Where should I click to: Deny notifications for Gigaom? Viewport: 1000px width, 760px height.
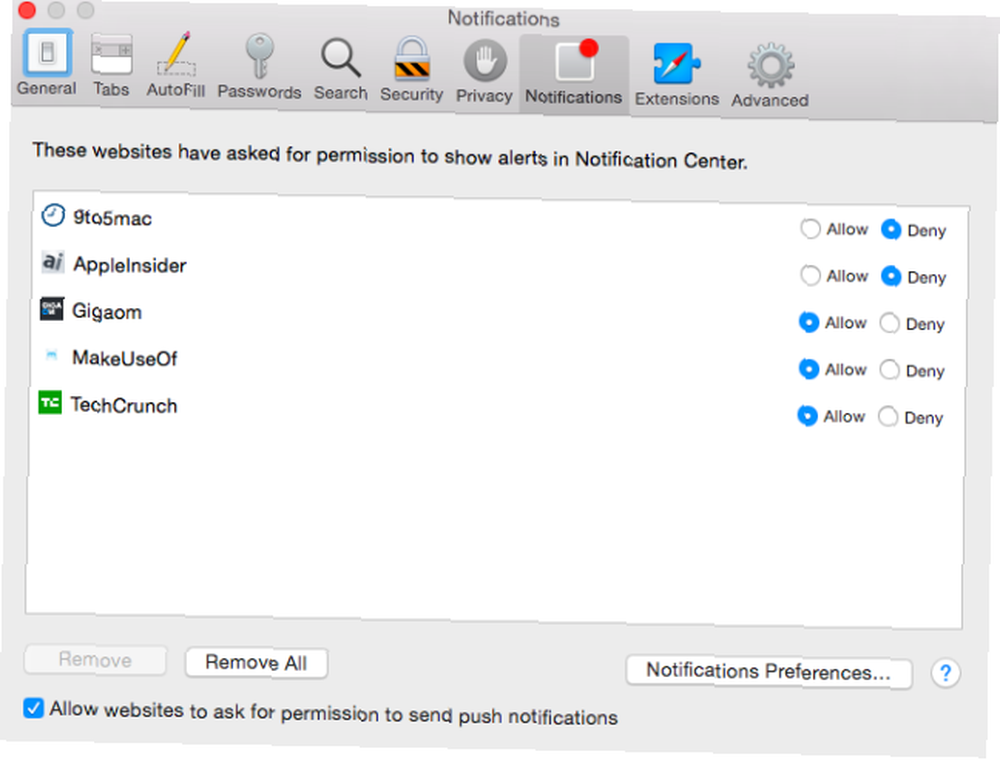pos(890,323)
